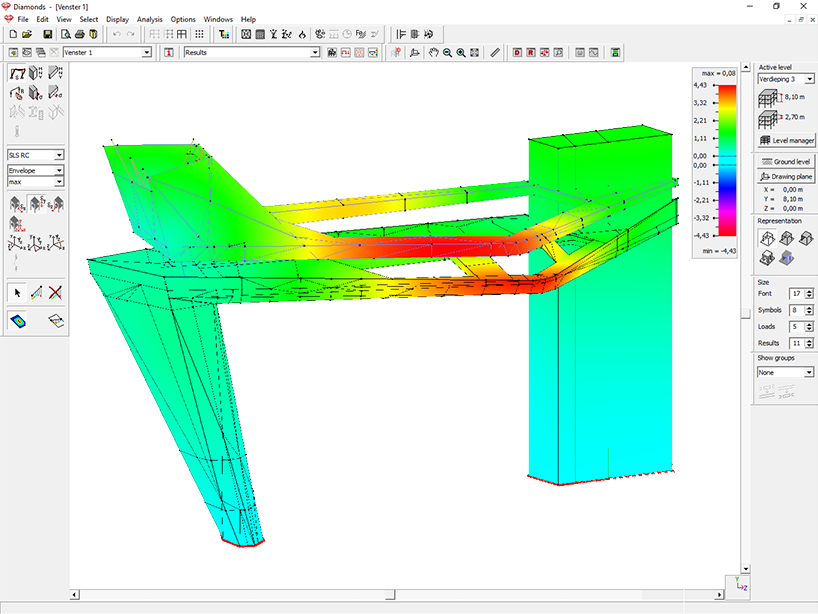Screen dimensions: 818x614
Task: Open the Verdieping 3 active level dropdown
Action: pos(807,78)
